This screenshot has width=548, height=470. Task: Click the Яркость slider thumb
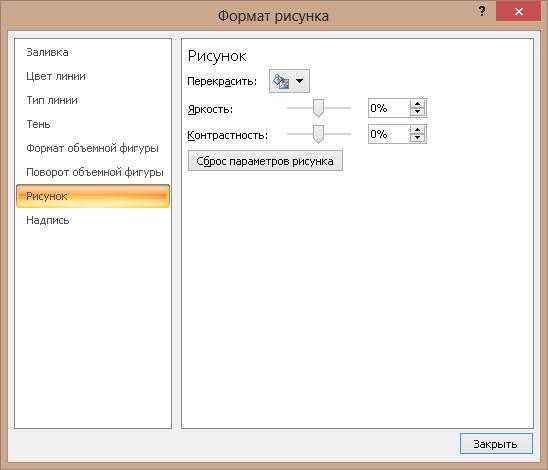318,108
